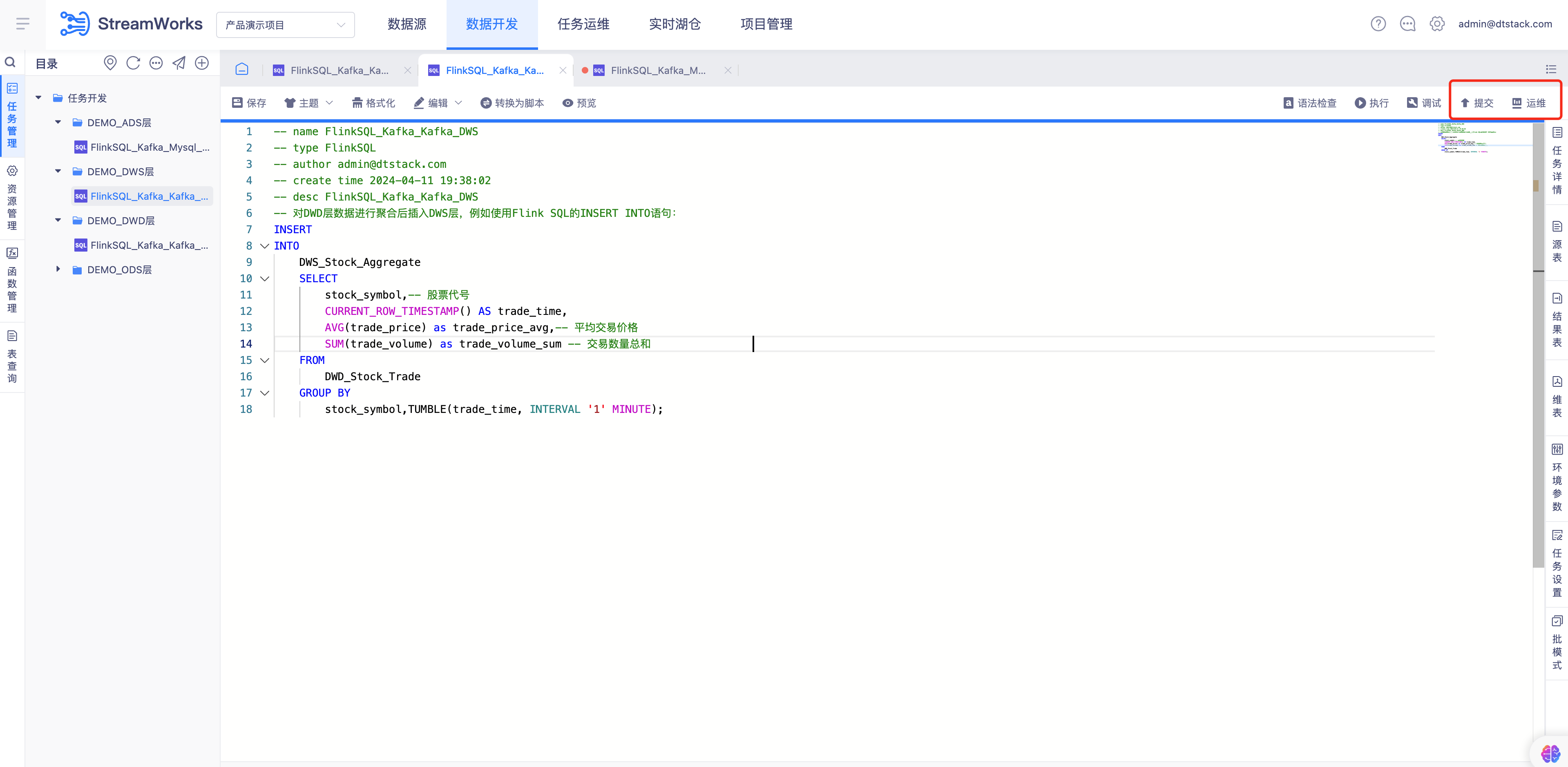The image size is (1568, 767).
Task: Open the 主题 theme dropdown
Action: pyautogui.click(x=308, y=103)
